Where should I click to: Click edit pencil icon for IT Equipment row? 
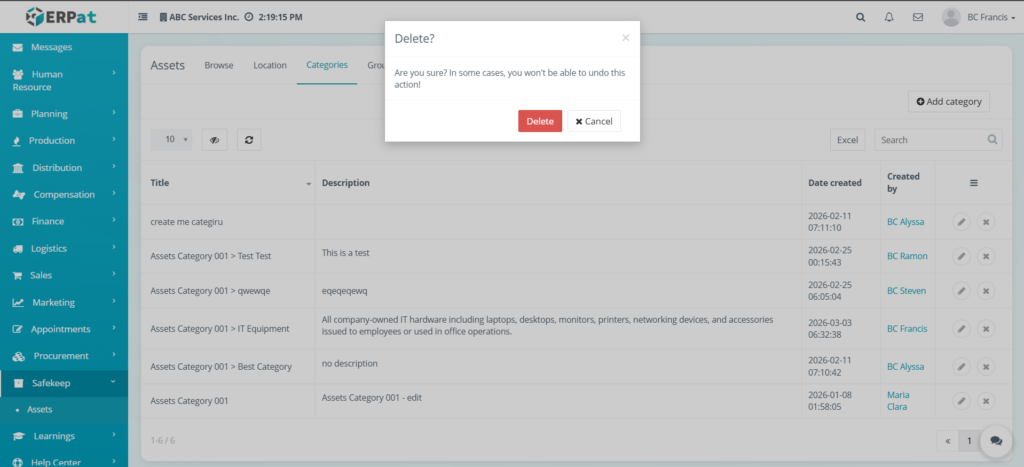pyautogui.click(x=960, y=328)
